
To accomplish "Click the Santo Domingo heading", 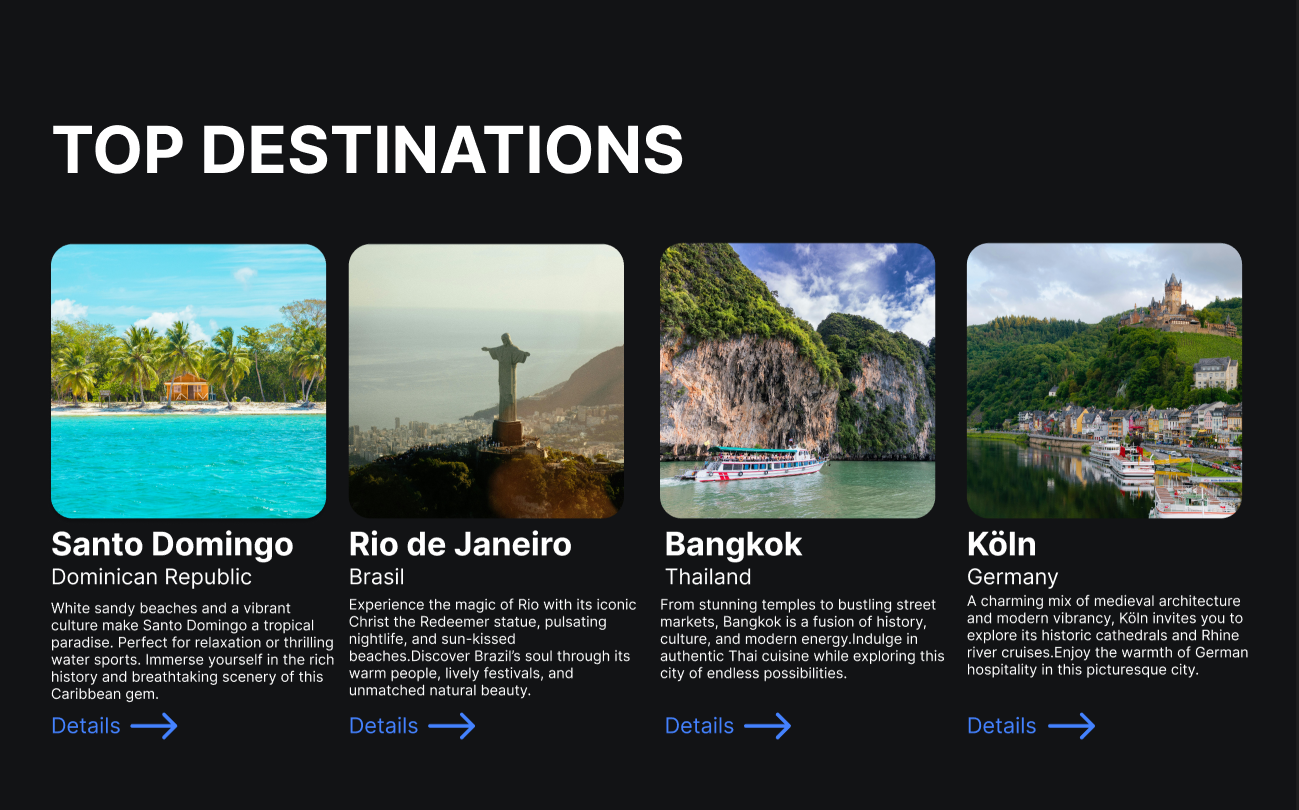I will tap(172, 545).
